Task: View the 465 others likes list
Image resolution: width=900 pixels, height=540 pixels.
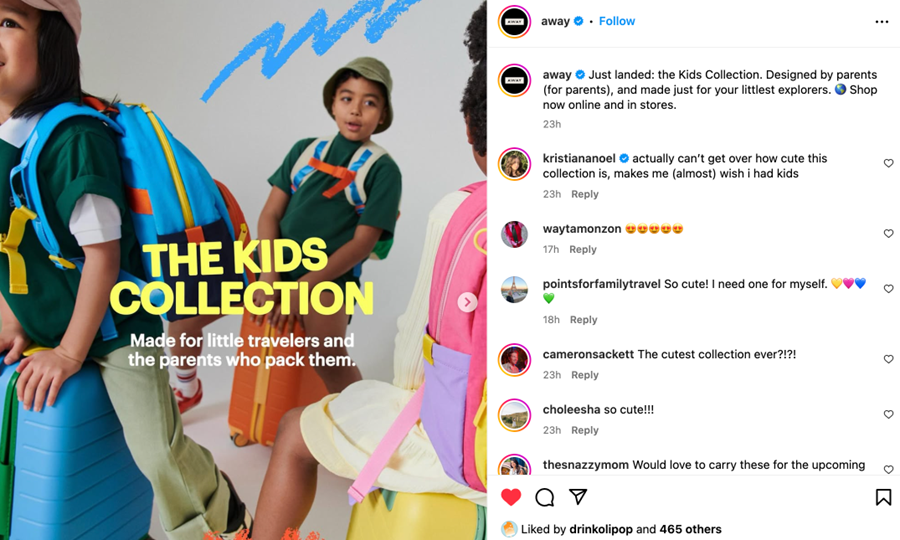Action: pos(690,529)
